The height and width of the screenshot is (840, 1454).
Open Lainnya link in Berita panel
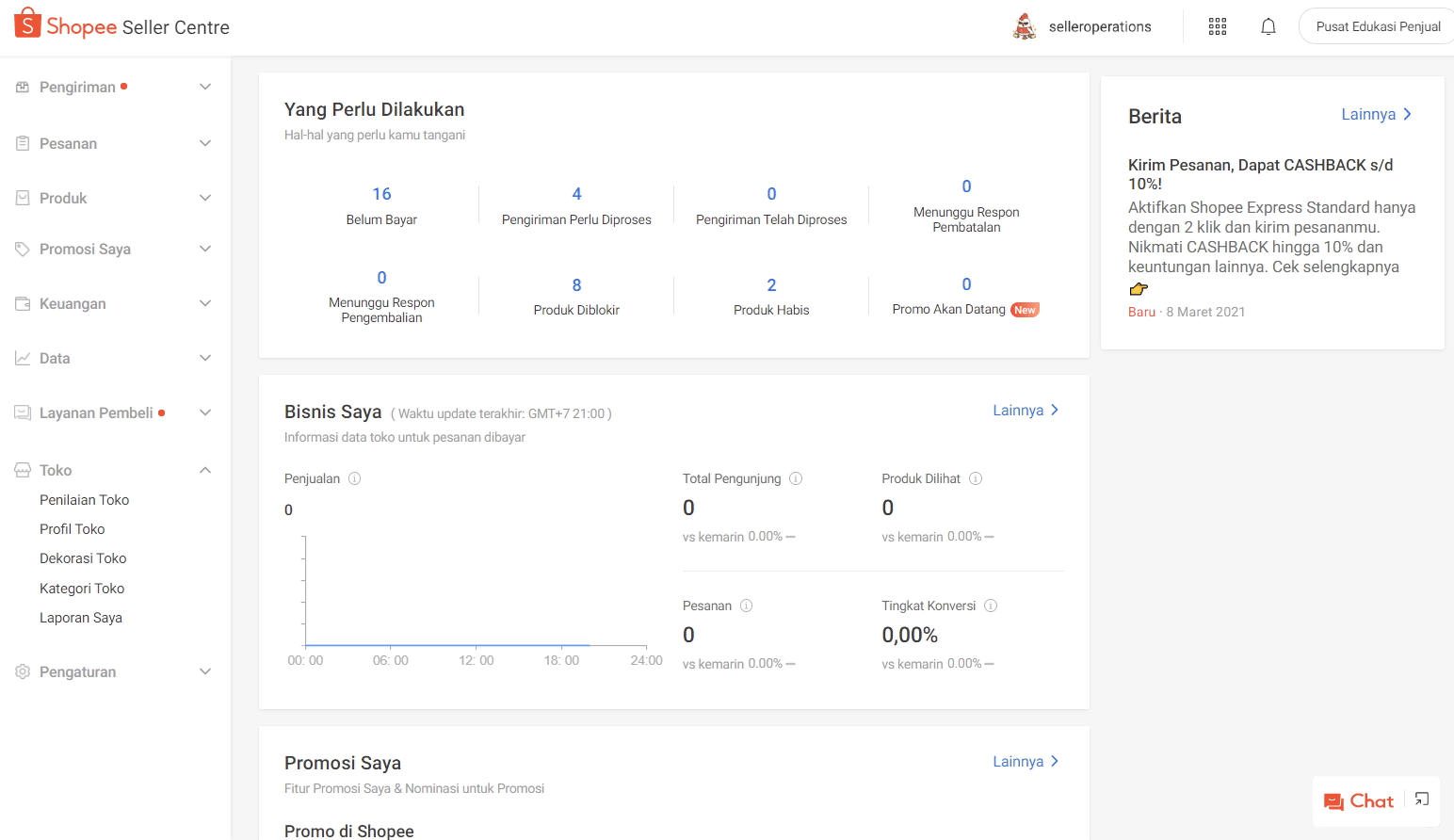[1376, 114]
